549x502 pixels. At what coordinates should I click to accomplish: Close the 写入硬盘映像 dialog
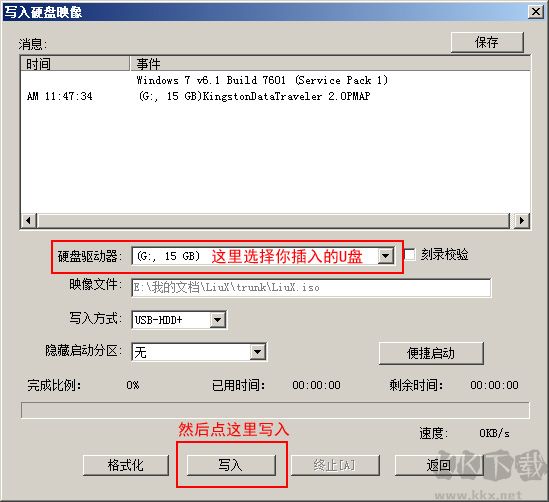(x=536, y=12)
